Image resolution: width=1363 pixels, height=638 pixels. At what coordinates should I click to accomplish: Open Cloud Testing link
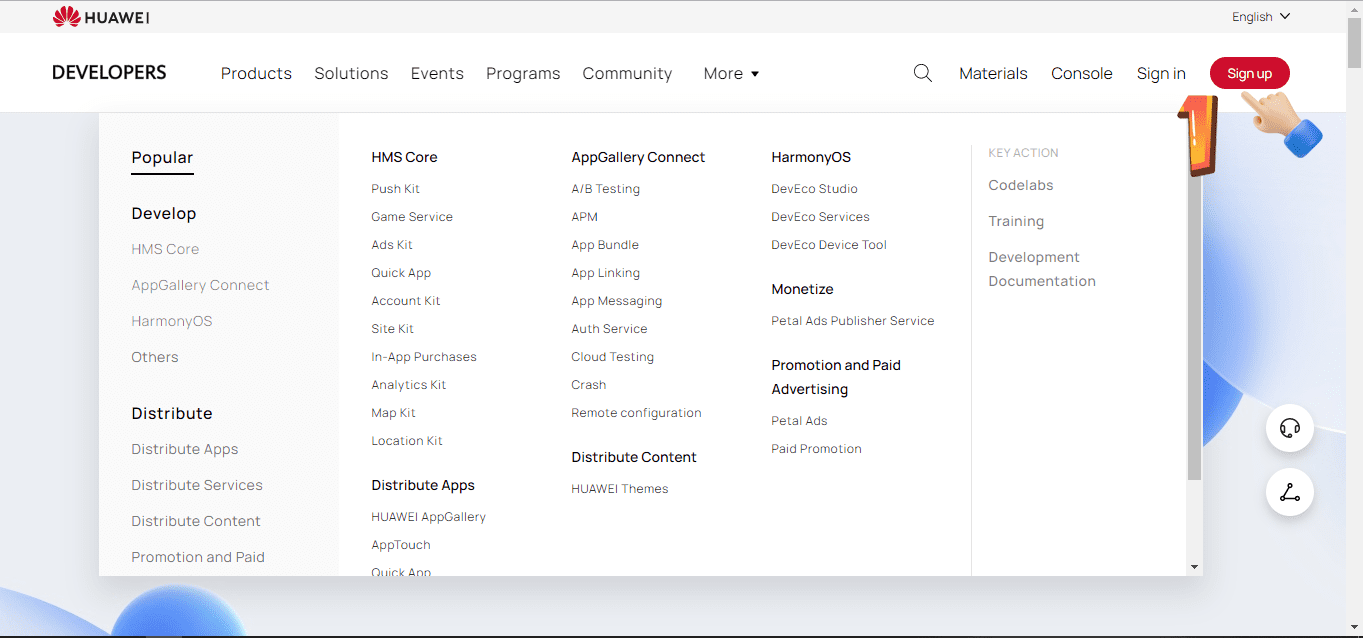click(613, 357)
